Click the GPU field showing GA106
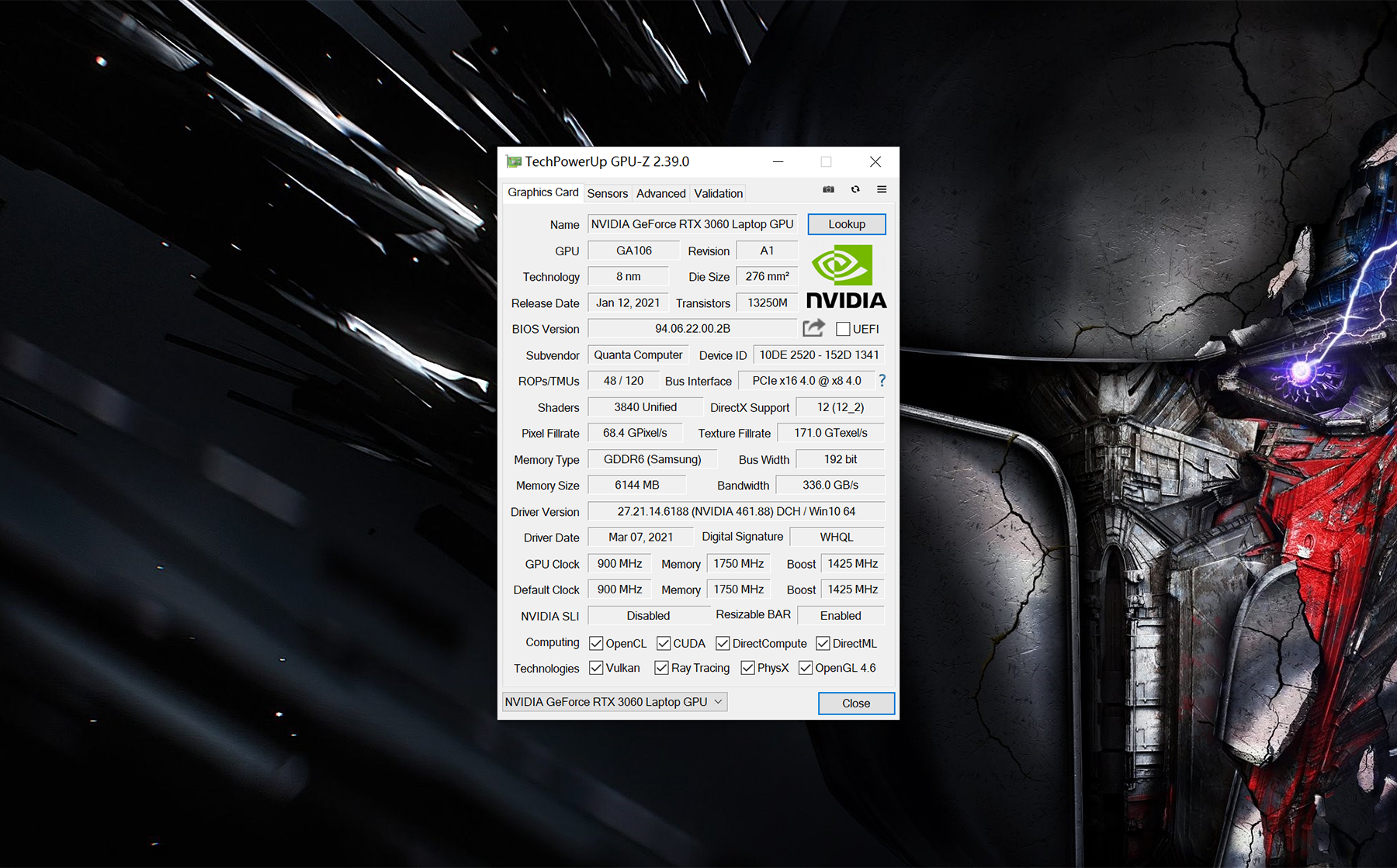This screenshot has height=868, width=1397. tap(633, 251)
